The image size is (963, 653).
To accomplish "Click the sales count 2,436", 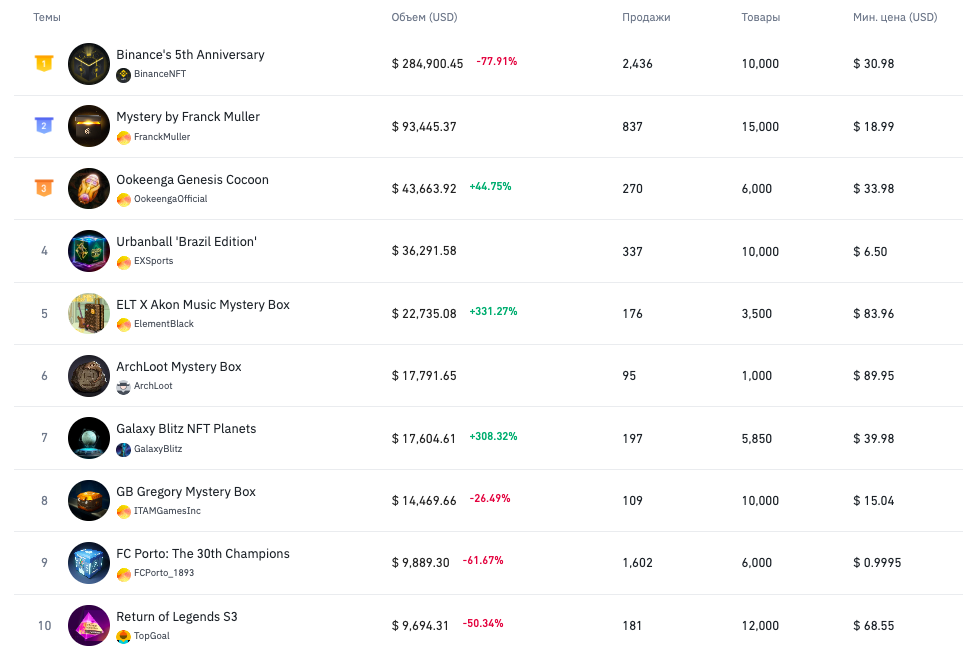I will [x=637, y=64].
